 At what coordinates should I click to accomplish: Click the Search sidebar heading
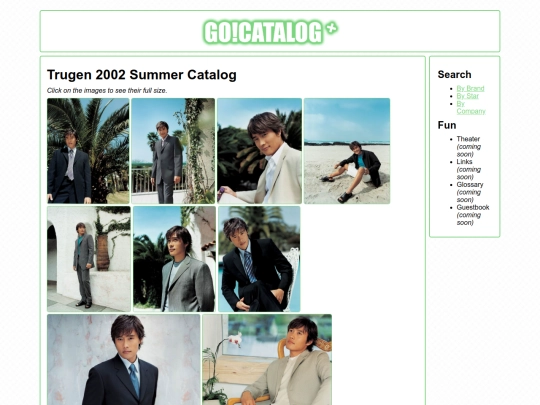point(454,74)
